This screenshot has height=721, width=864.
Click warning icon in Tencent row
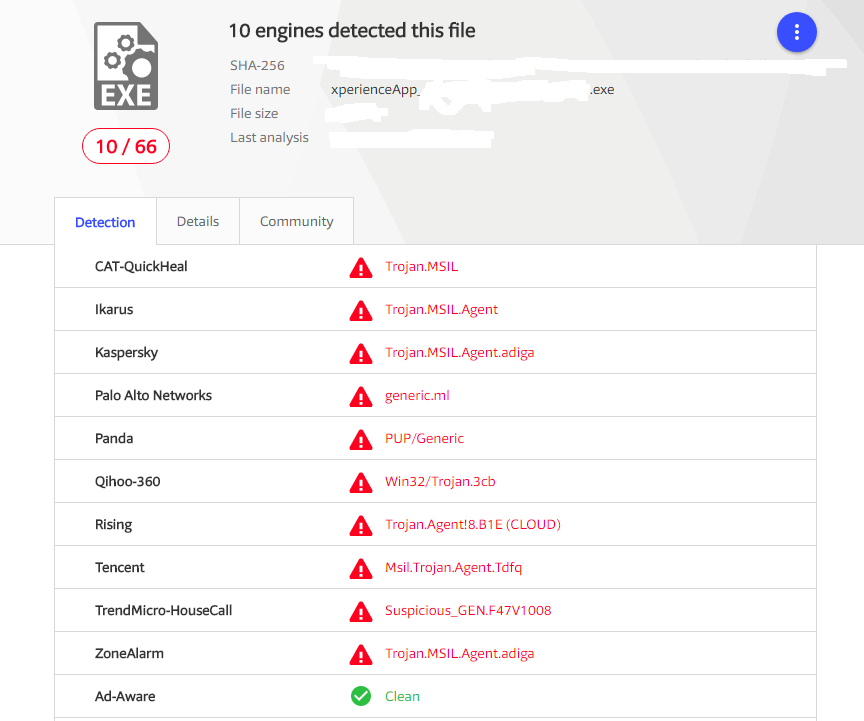[x=361, y=568]
